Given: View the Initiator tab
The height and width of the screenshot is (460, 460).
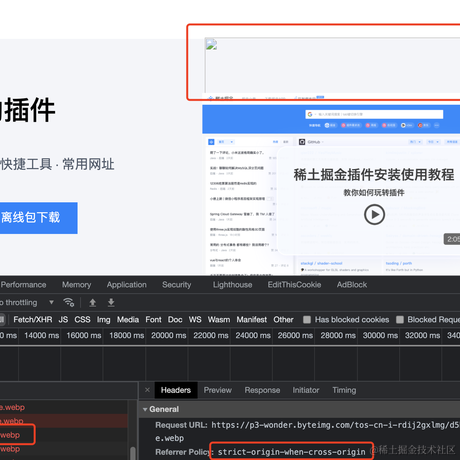Looking at the screenshot, I should pos(306,390).
